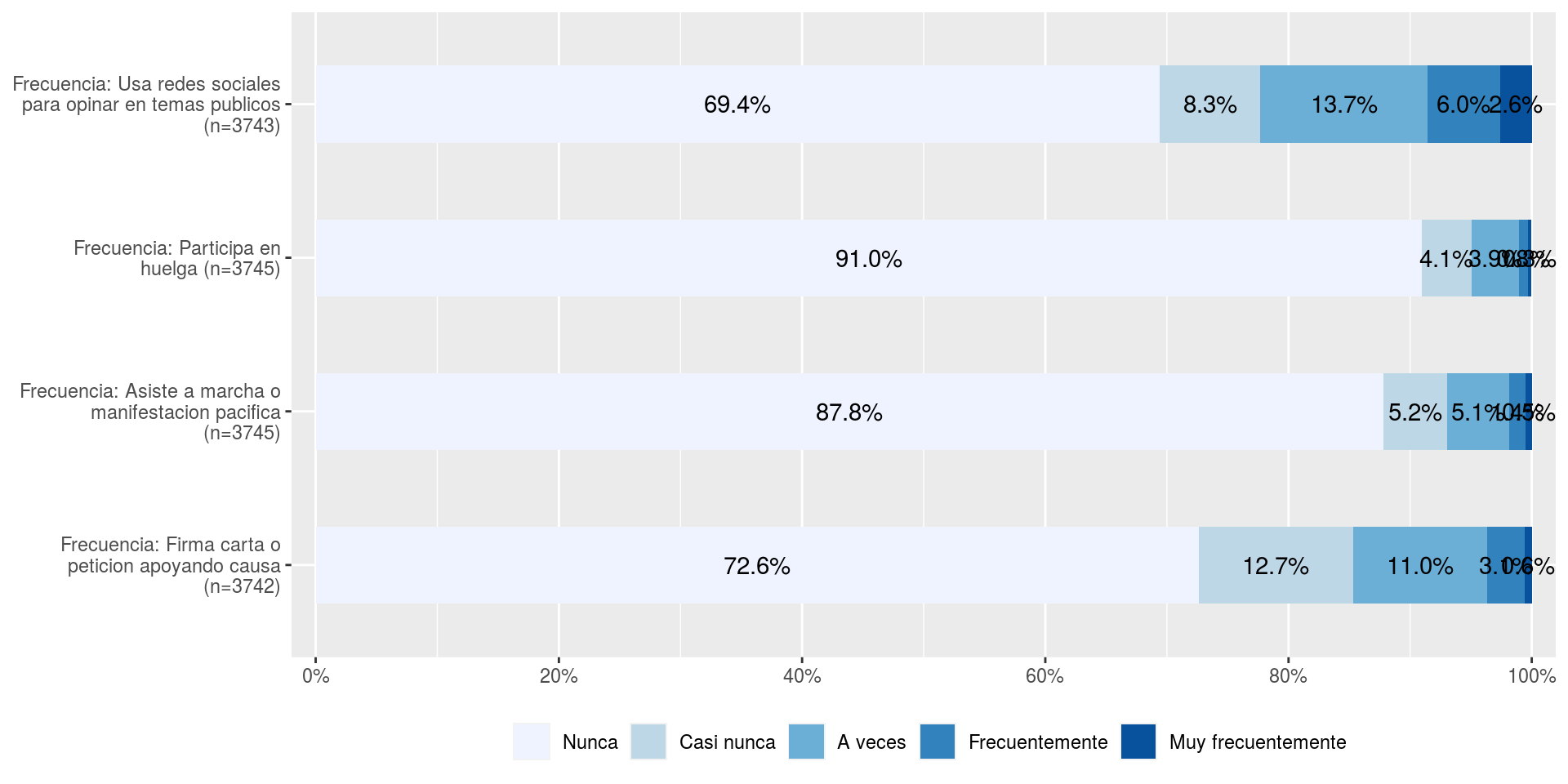Image resolution: width=1568 pixels, height=784 pixels.
Task: Click the 69.4% bar segment for redes sociales
Action: [x=737, y=105]
